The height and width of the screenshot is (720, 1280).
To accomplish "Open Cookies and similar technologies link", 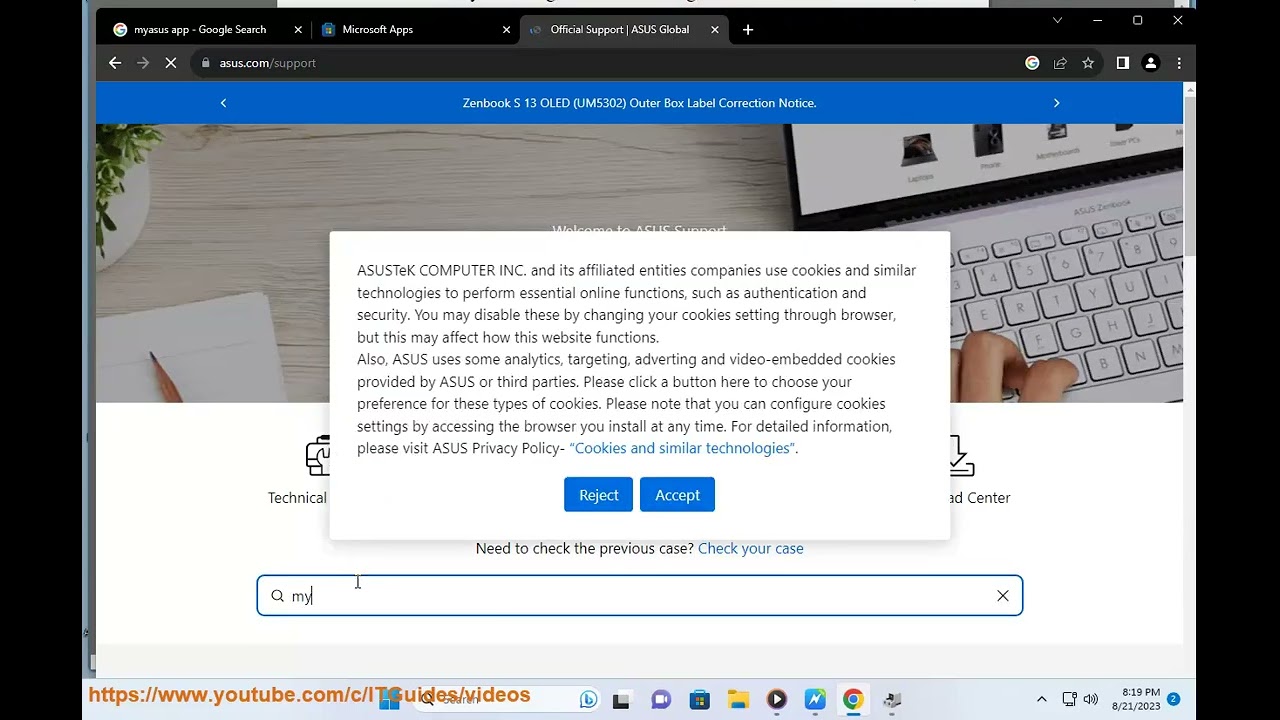I will coord(682,448).
